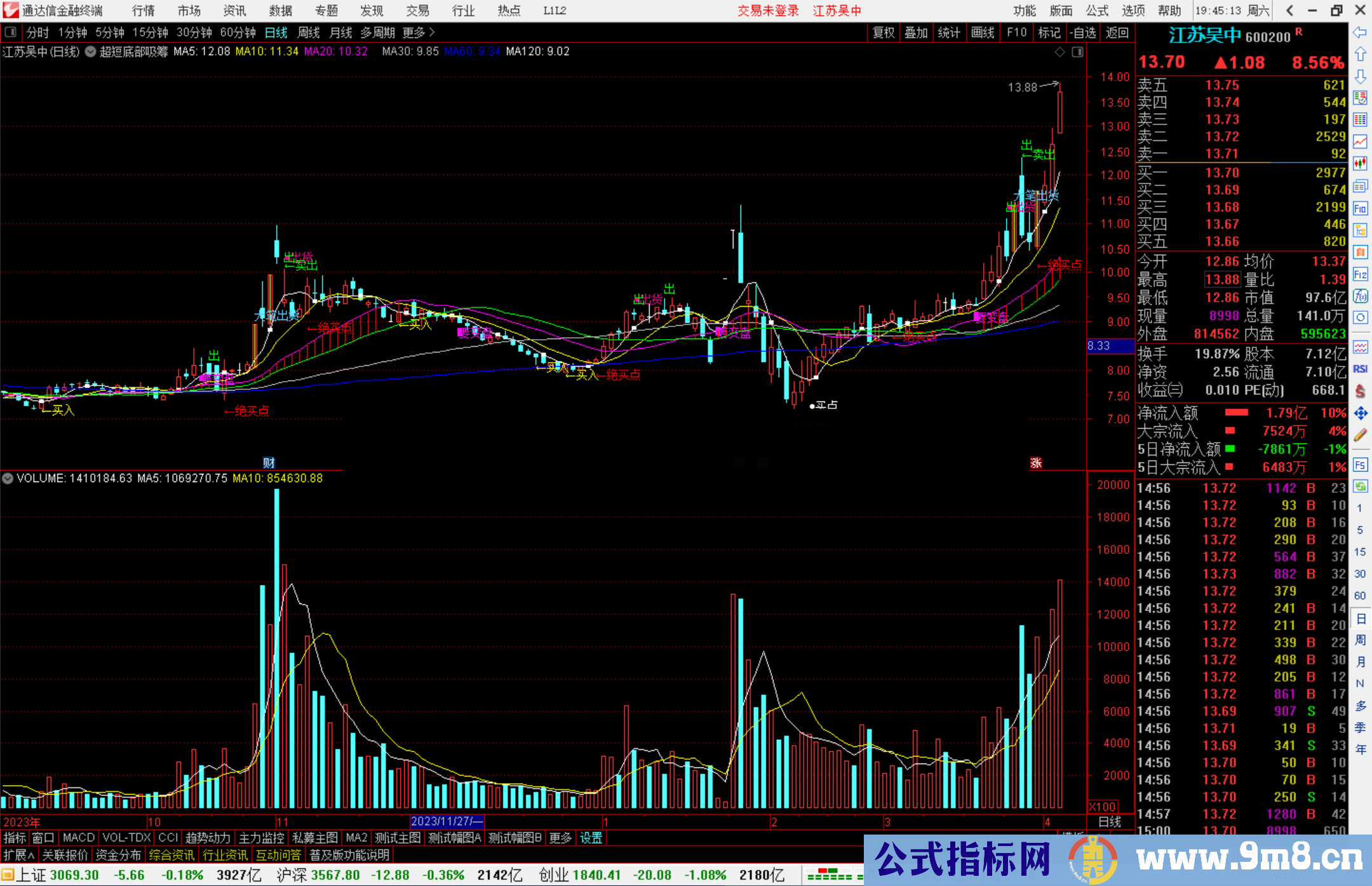Open the 行情 menu
This screenshot has height=886, width=1372.
(x=144, y=11)
